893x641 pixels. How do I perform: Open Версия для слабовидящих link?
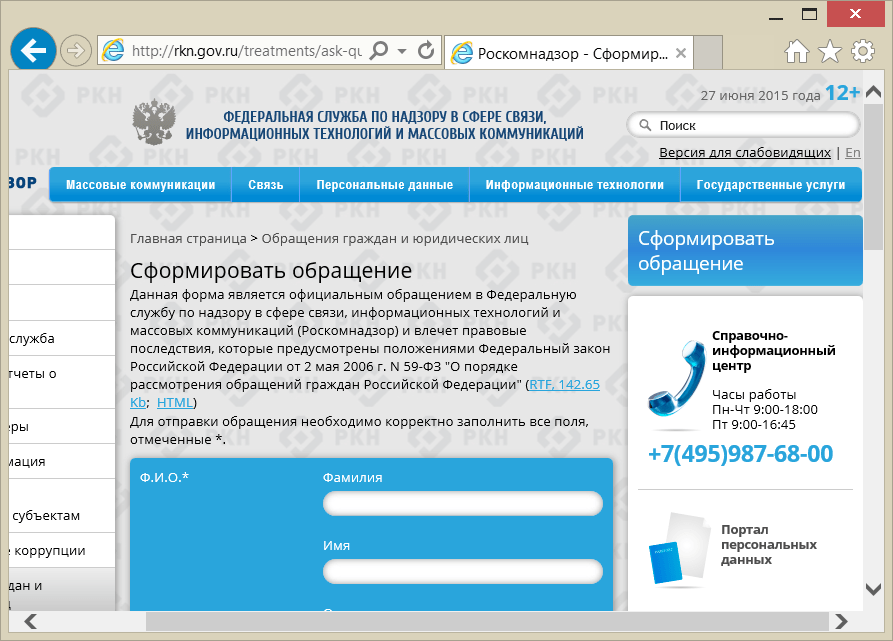(744, 153)
